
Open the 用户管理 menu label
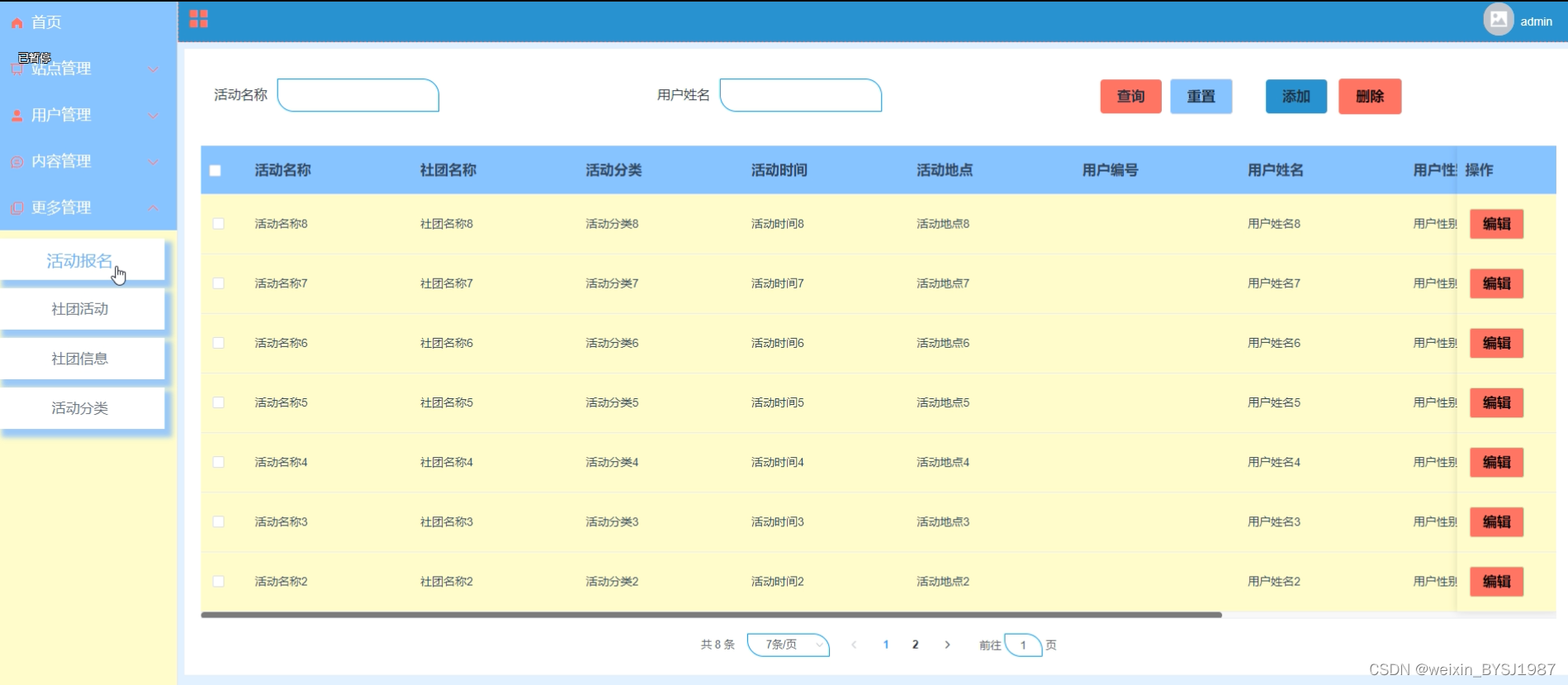pos(61,115)
